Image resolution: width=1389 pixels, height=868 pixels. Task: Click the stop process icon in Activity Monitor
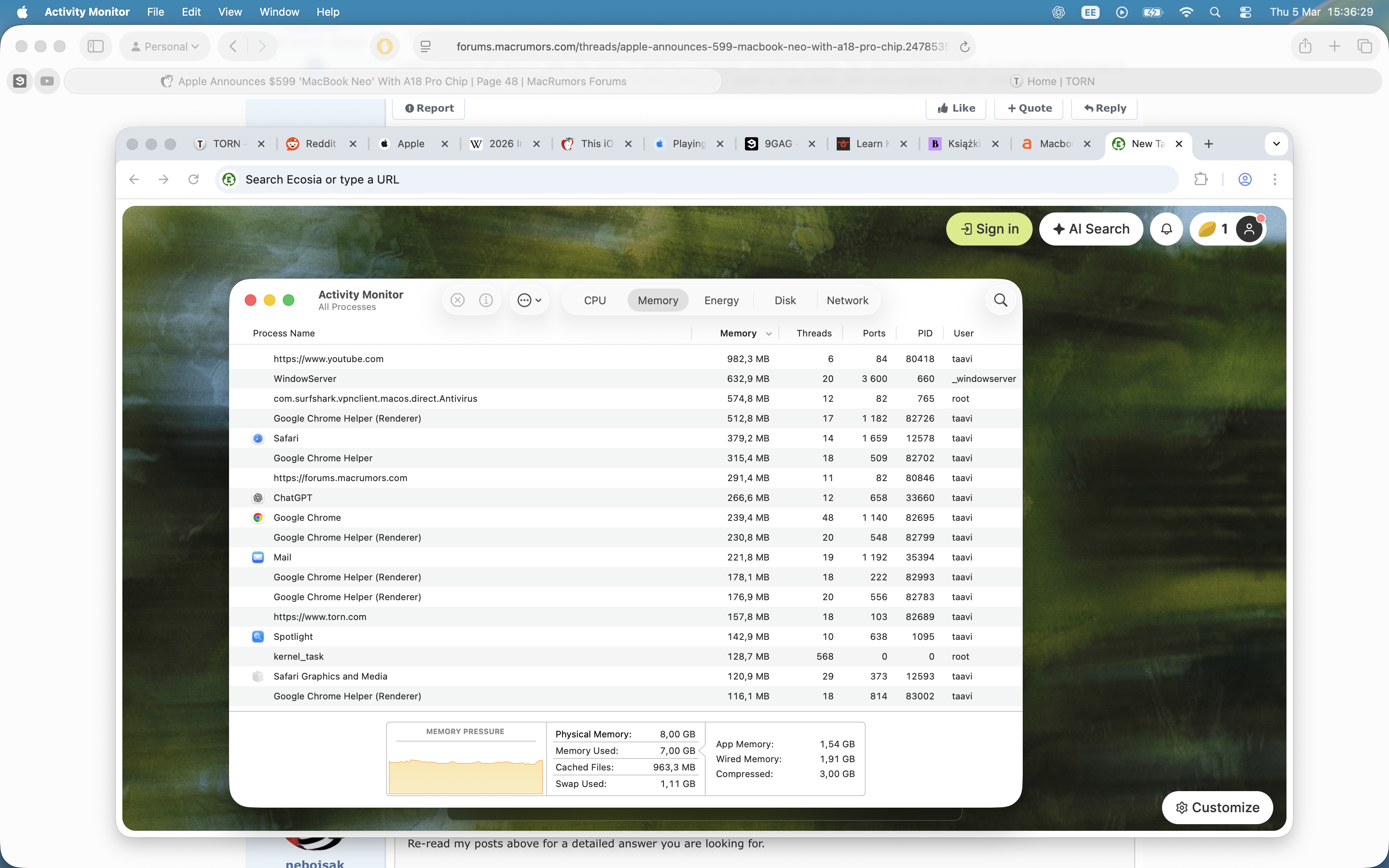pyautogui.click(x=458, y=300)
